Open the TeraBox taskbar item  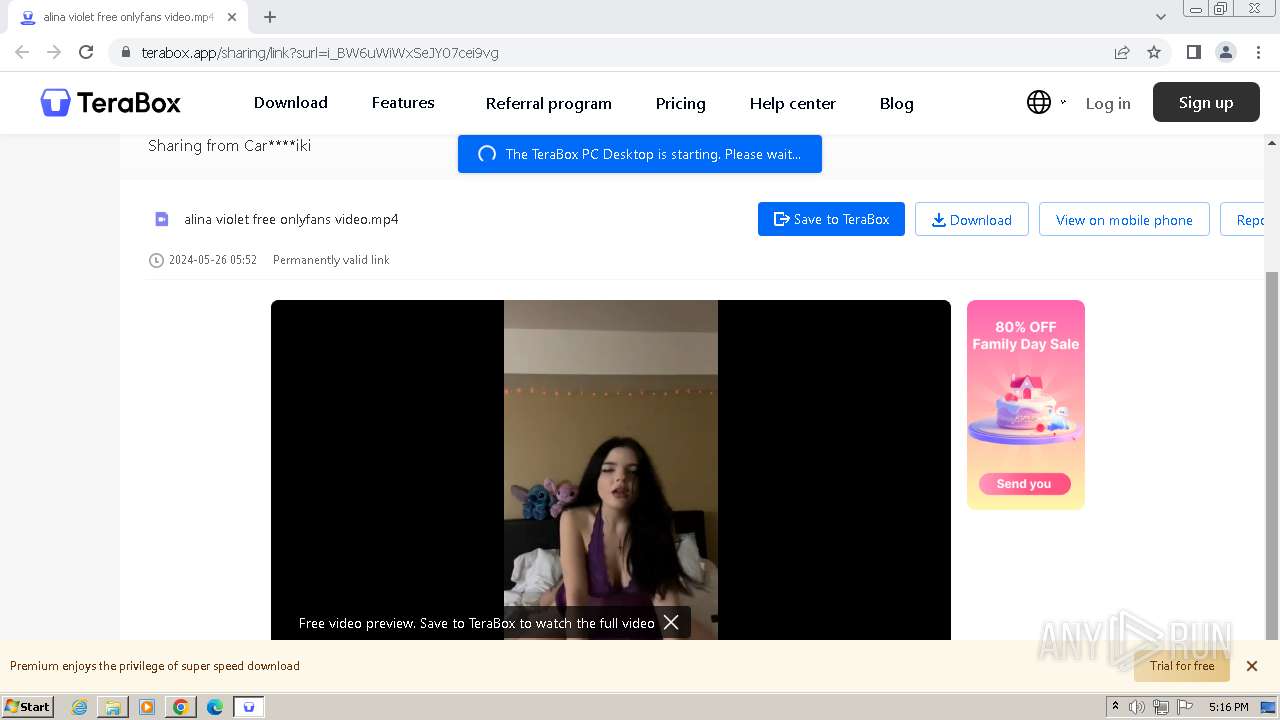point(249,707)
